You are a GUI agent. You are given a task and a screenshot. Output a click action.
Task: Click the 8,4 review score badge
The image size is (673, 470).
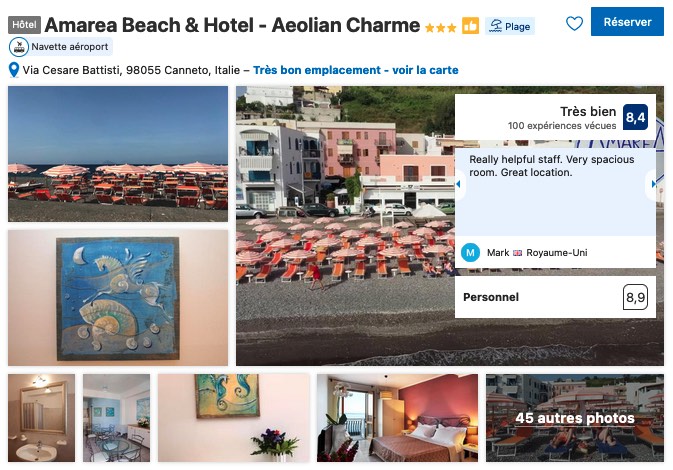[x=635, y=117]
